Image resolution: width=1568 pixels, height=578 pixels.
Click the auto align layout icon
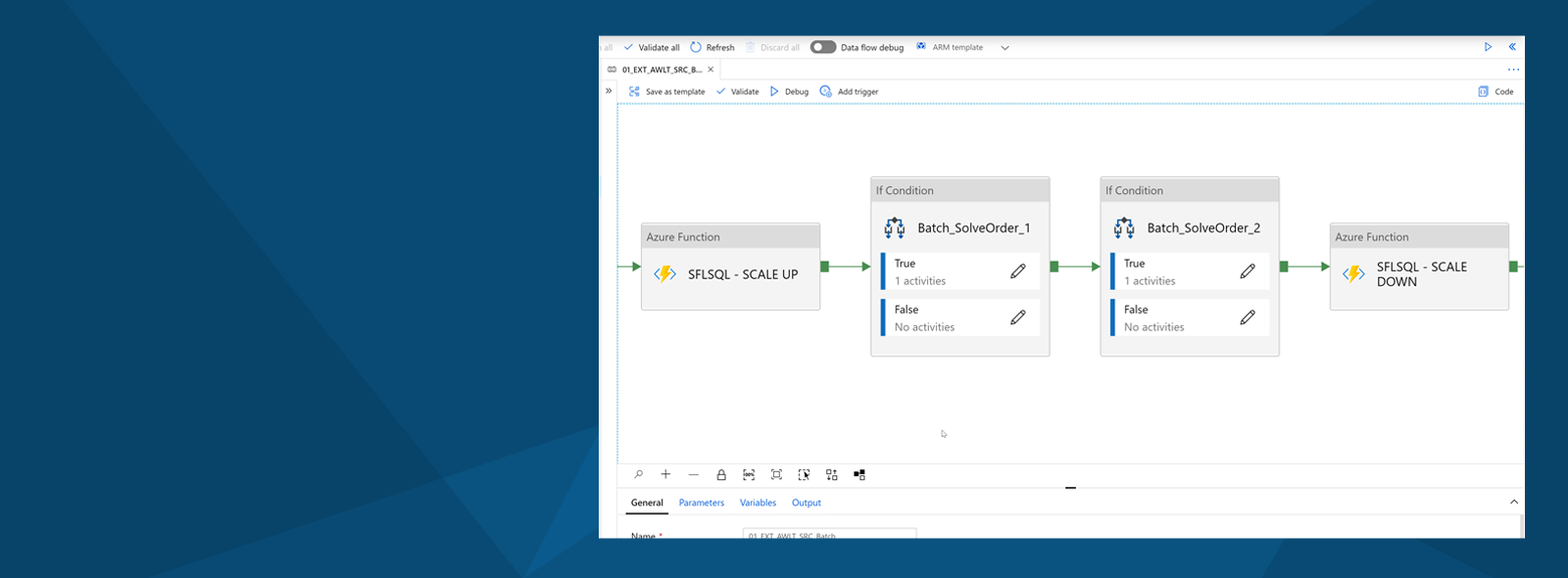pyautogui.click(x=831, y=474)
